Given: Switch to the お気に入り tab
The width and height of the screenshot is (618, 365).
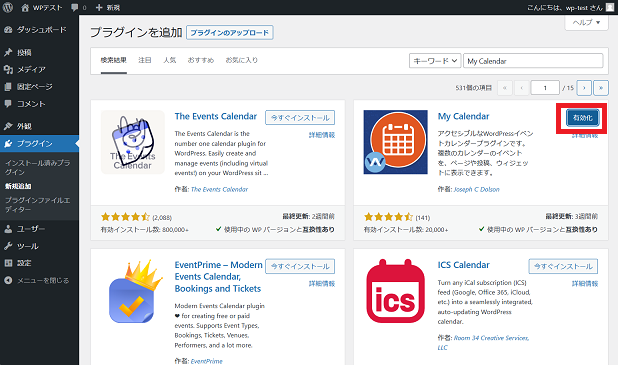Looking at the screenshot, I should pos(241,60).
